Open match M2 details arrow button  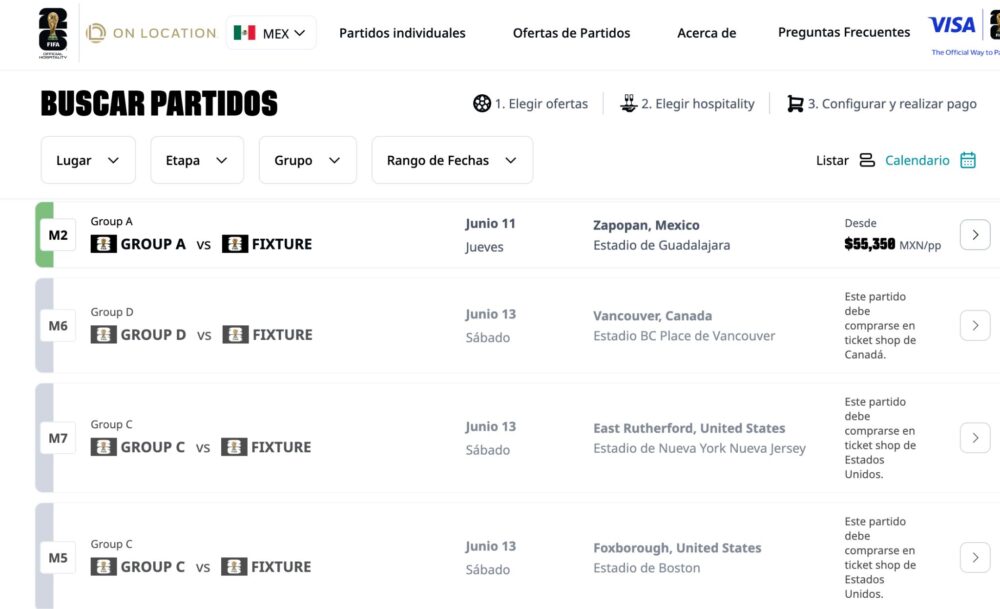(975, 235)
